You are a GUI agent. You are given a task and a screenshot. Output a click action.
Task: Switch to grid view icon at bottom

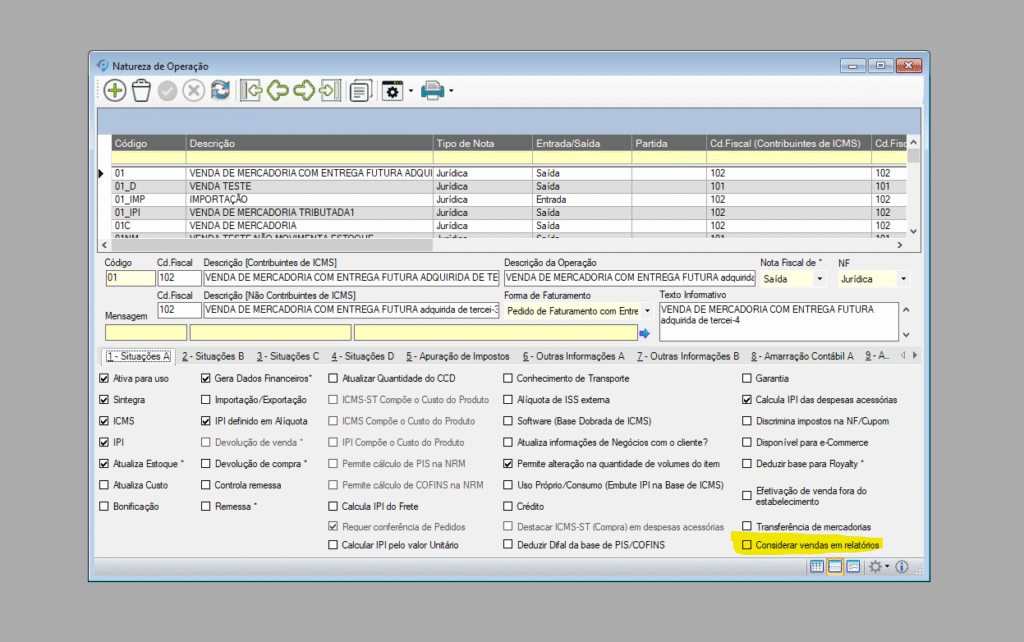point(817,567)
